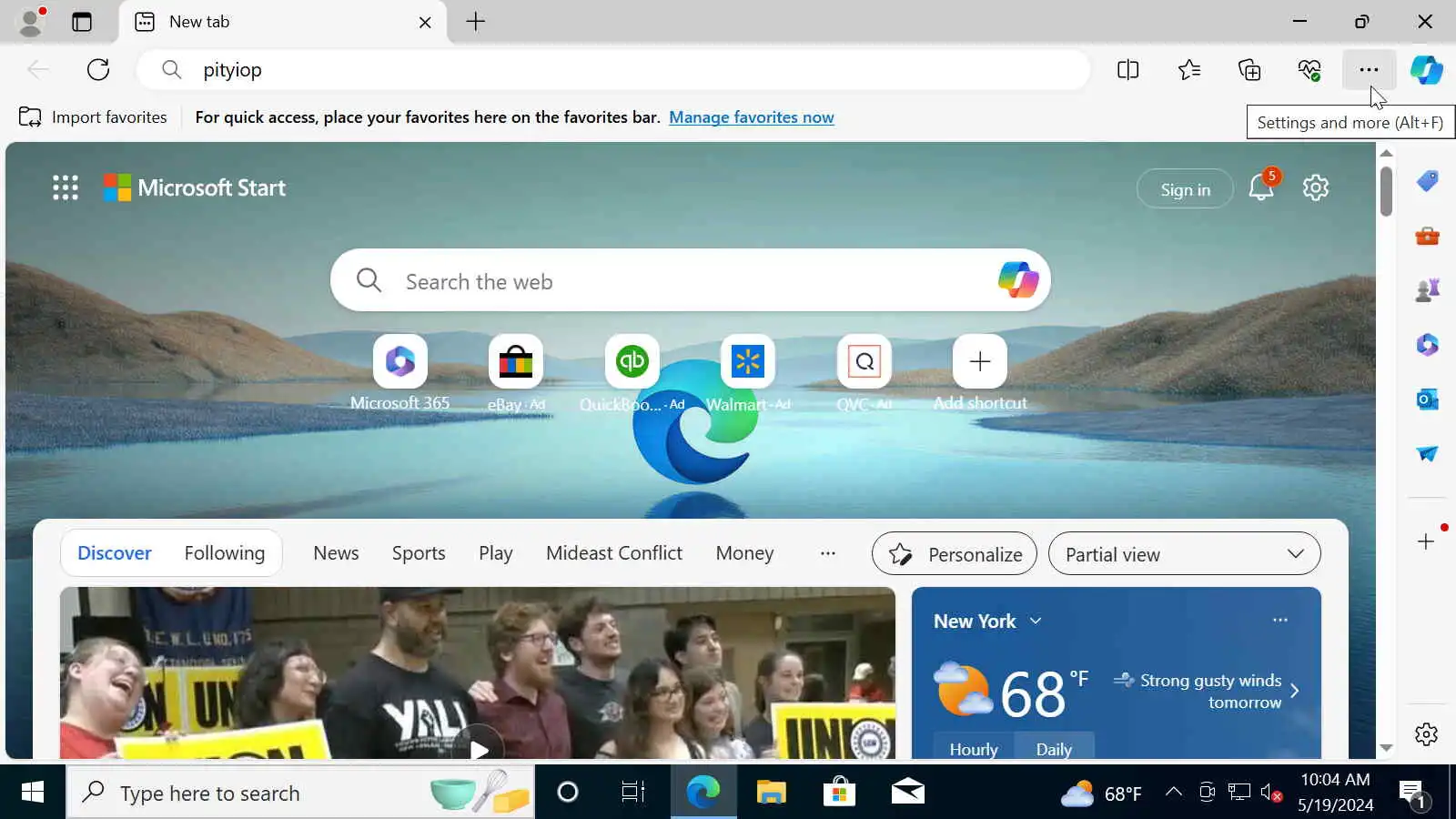Open Copilot icon in web search box

[1018, 280]
